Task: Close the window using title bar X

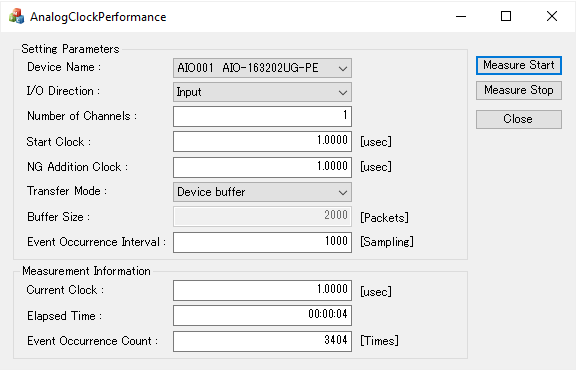Action: 551,17
